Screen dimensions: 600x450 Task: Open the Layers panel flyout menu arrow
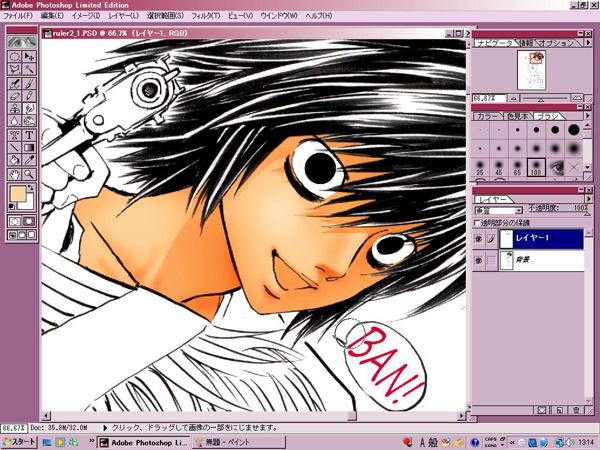[588, 199]
